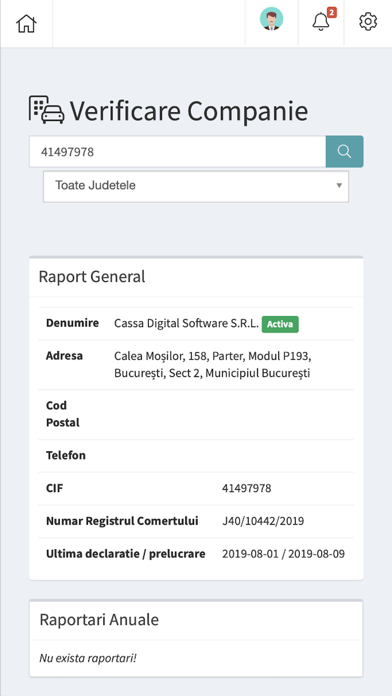Open notifications bell with badge
Screen dimensions: 392x696
click(x=321, y=21)
